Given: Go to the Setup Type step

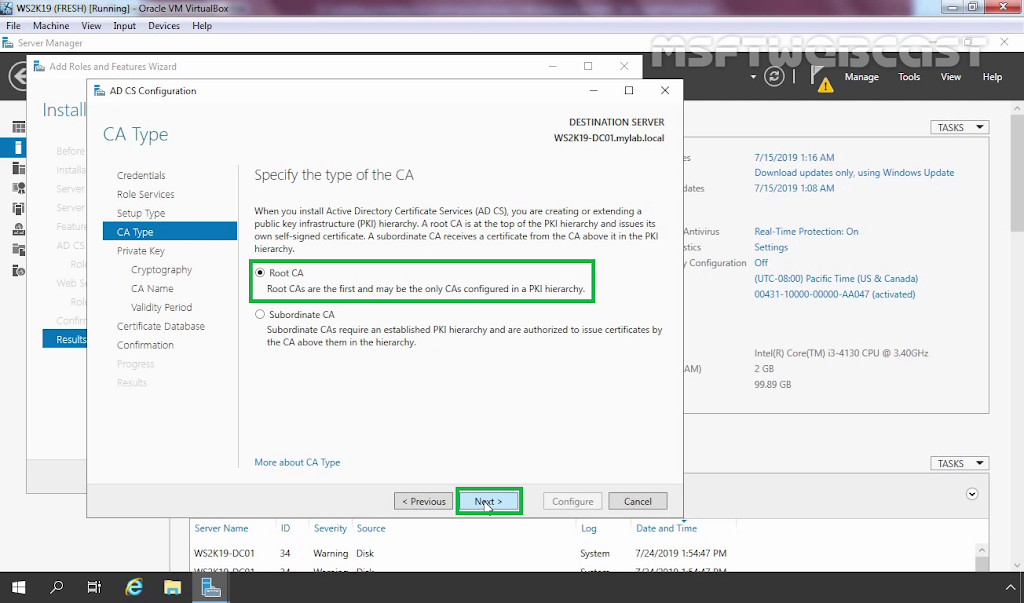Looking at the screenshot, I should click(141, 213).
